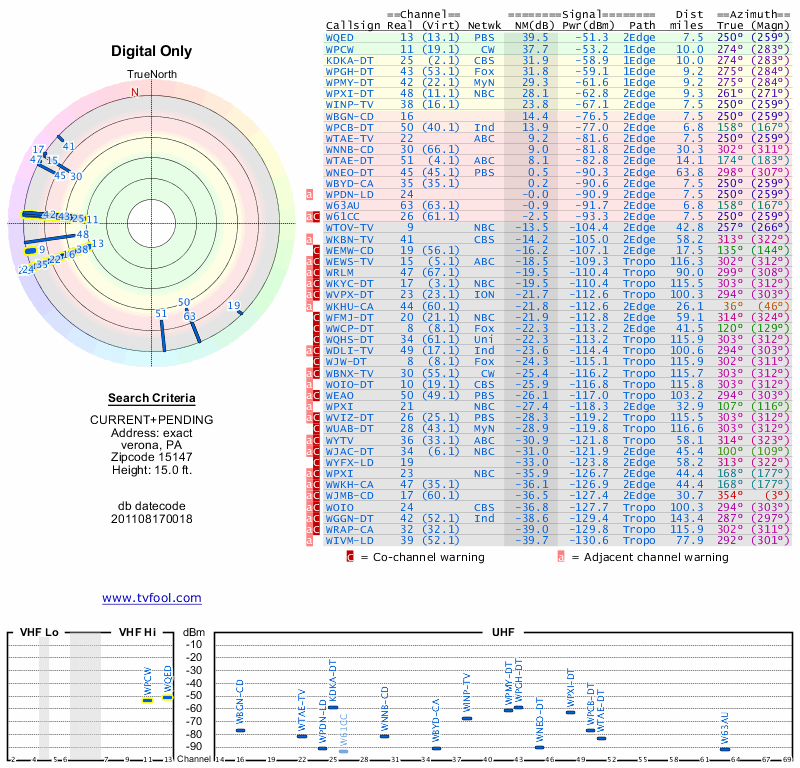Click the WEMW-CD table row callsign
The height and width of the screenshot is (768, 800).
[349, 251]
